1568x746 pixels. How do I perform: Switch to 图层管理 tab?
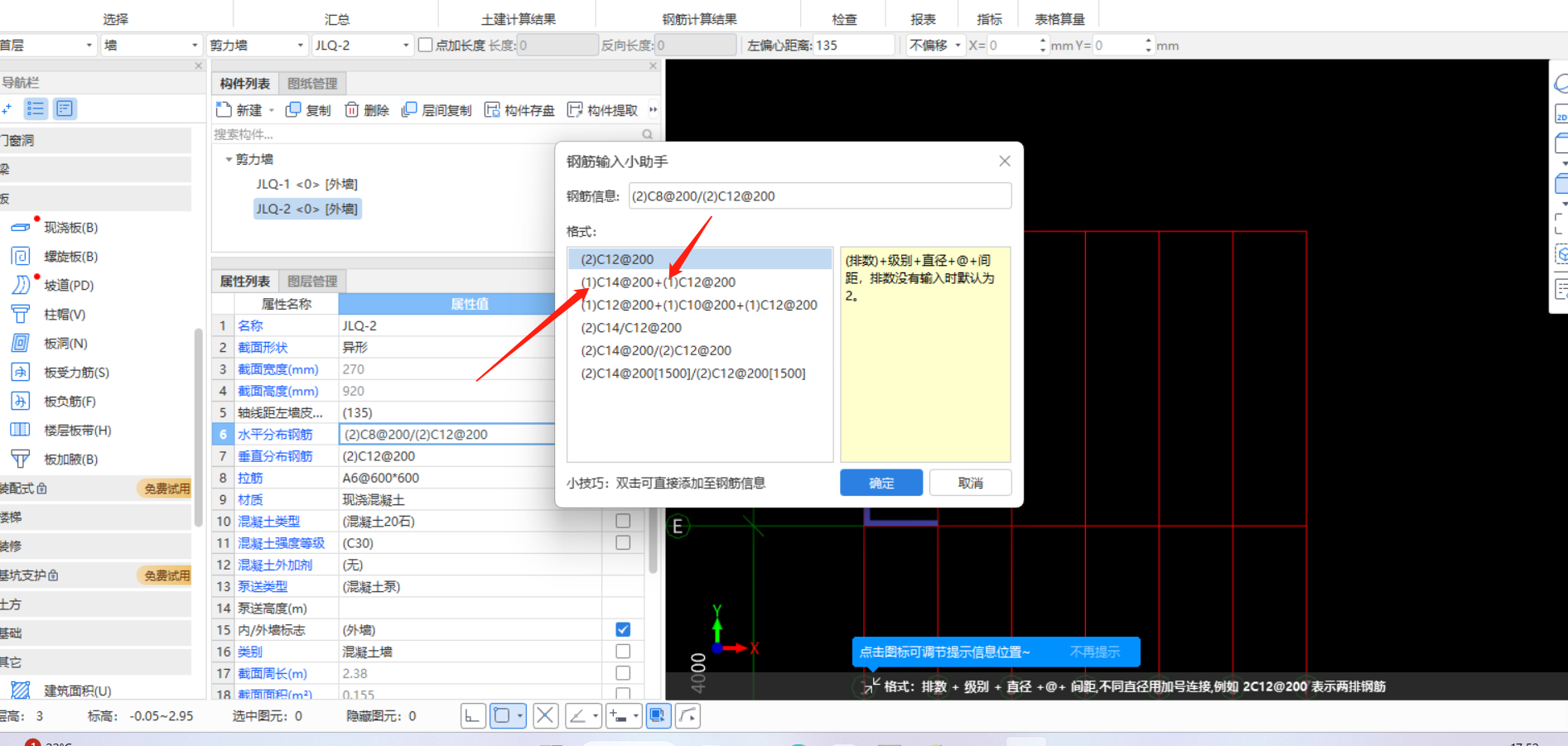click(312, 282)
